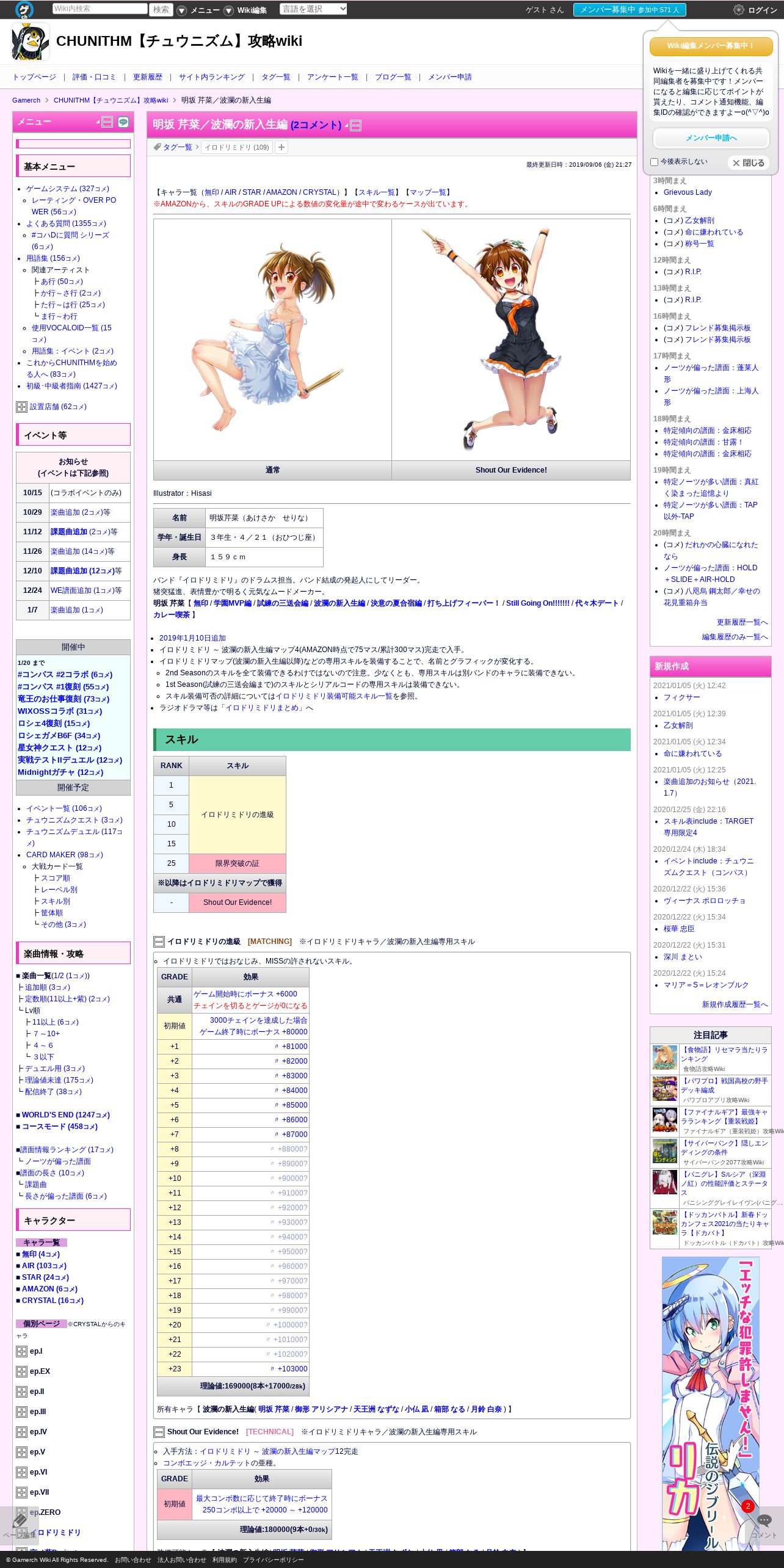Expand the ep.VII character list

click(x=21, y=1492)
